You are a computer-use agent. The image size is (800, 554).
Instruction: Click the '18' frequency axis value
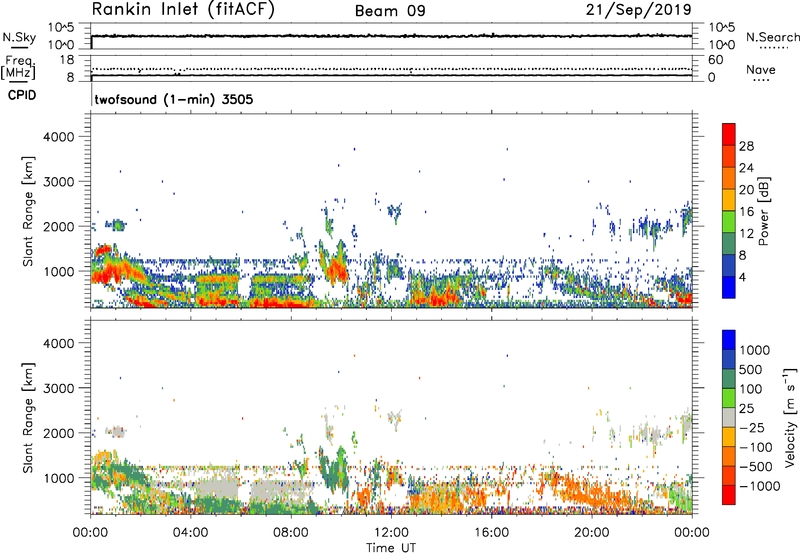66,60
